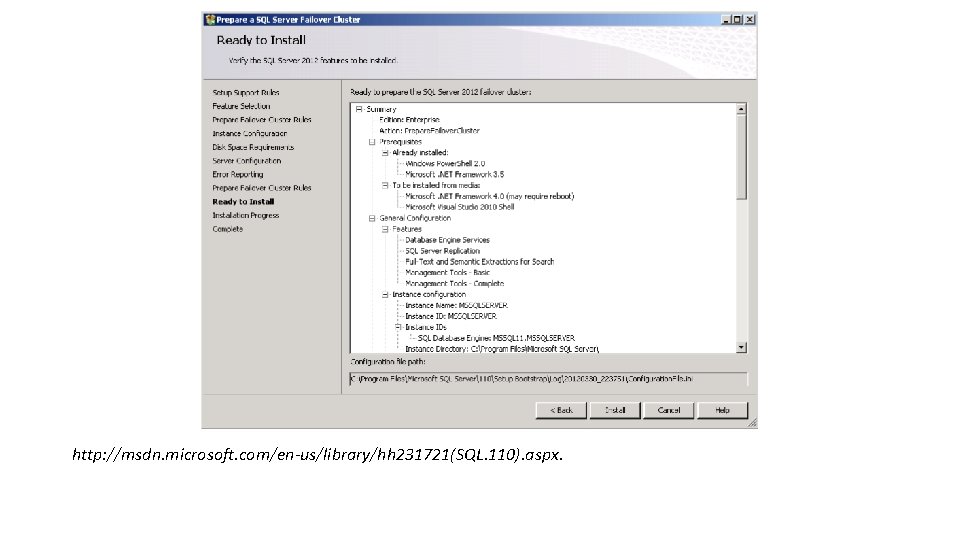Minimize the setup window

click(x=726, y=20)
